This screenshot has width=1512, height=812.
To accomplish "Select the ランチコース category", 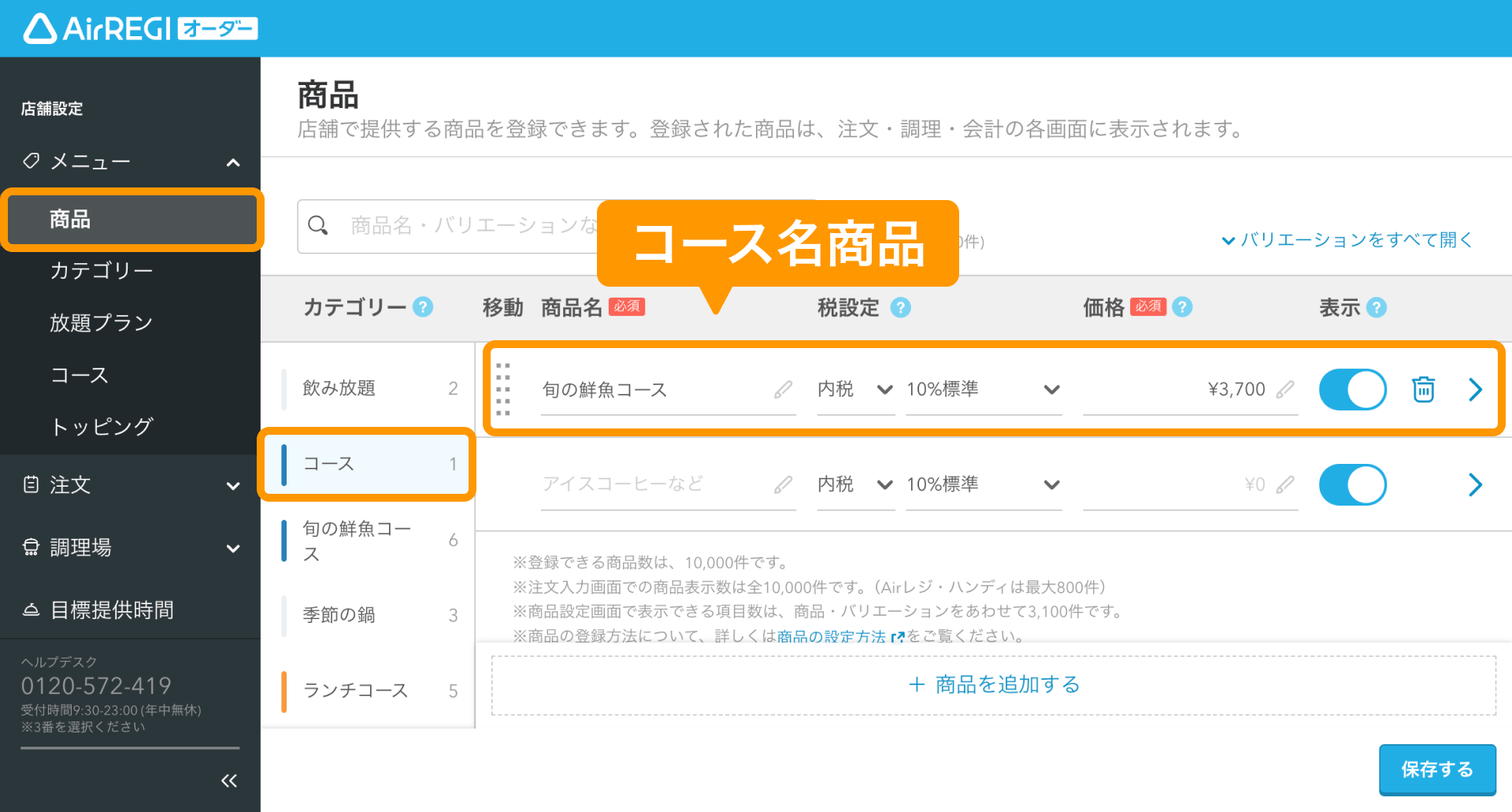I will 369,690.
